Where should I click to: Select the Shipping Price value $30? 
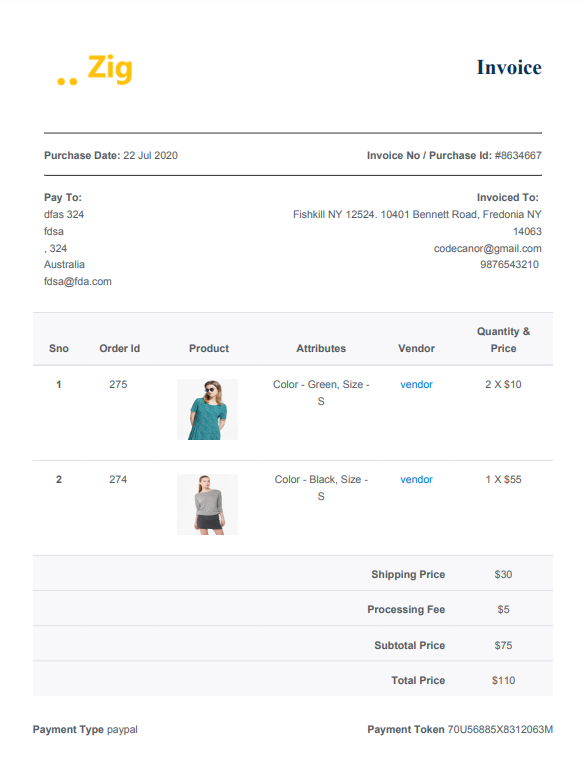point(503,575)
